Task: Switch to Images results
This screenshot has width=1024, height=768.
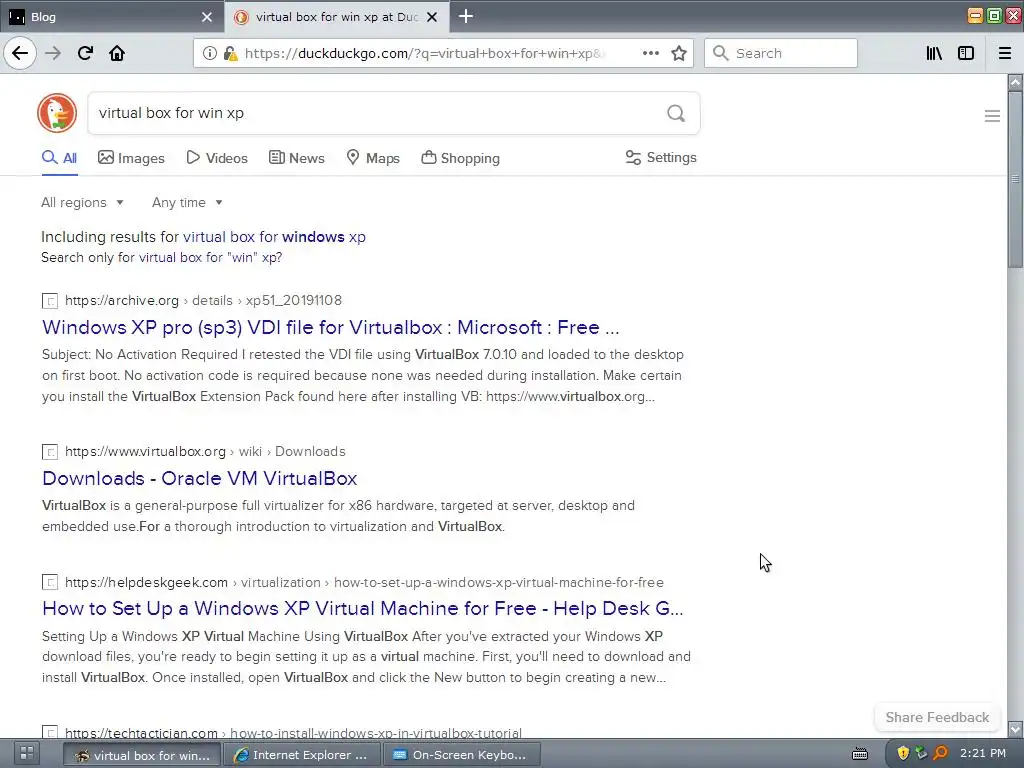Action: pos(131,158)
